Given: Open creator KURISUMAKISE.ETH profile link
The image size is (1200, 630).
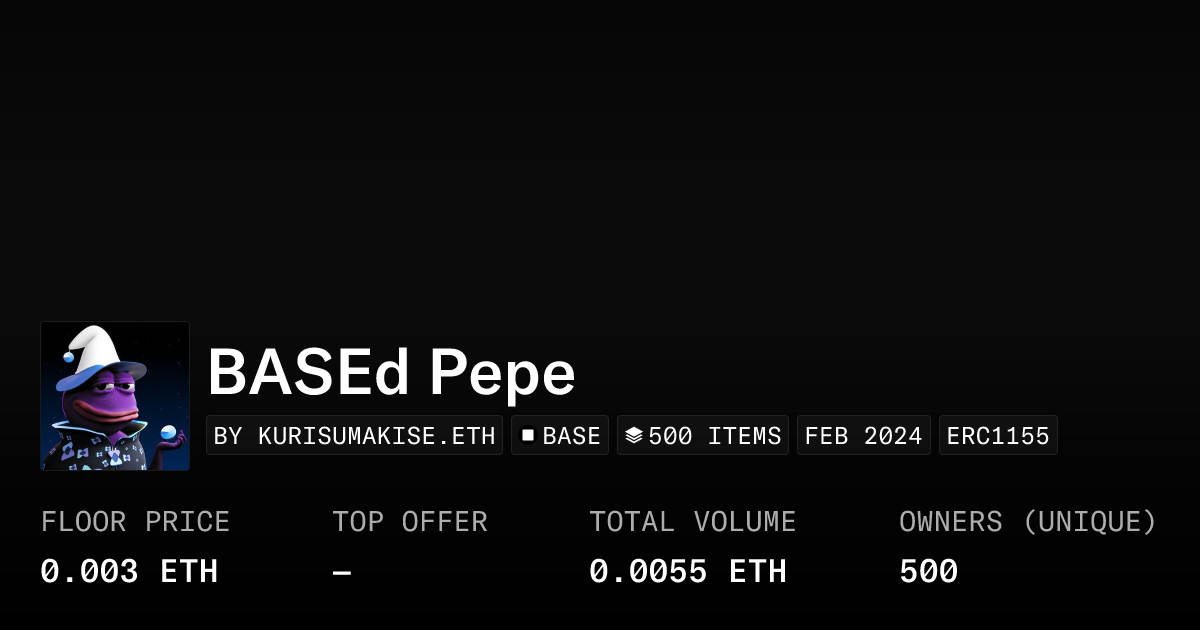Looking at the screenshot, I should click(x=355, y=436).
